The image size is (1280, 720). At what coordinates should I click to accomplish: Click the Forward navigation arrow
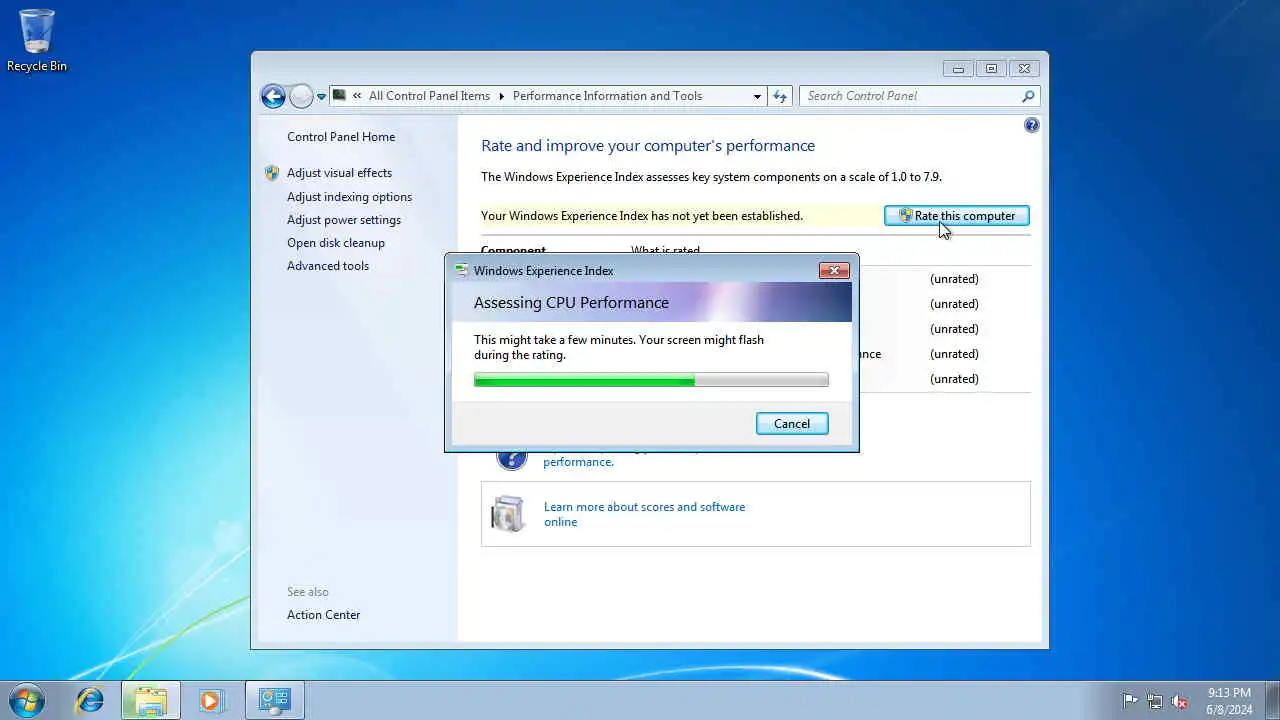pos(301,96)
